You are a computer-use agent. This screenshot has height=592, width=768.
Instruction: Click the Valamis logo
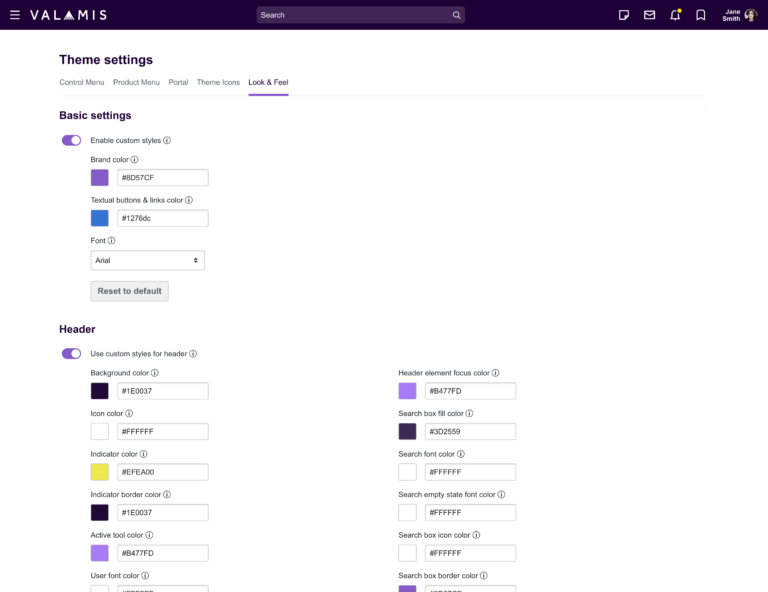(x=68, y=15)
